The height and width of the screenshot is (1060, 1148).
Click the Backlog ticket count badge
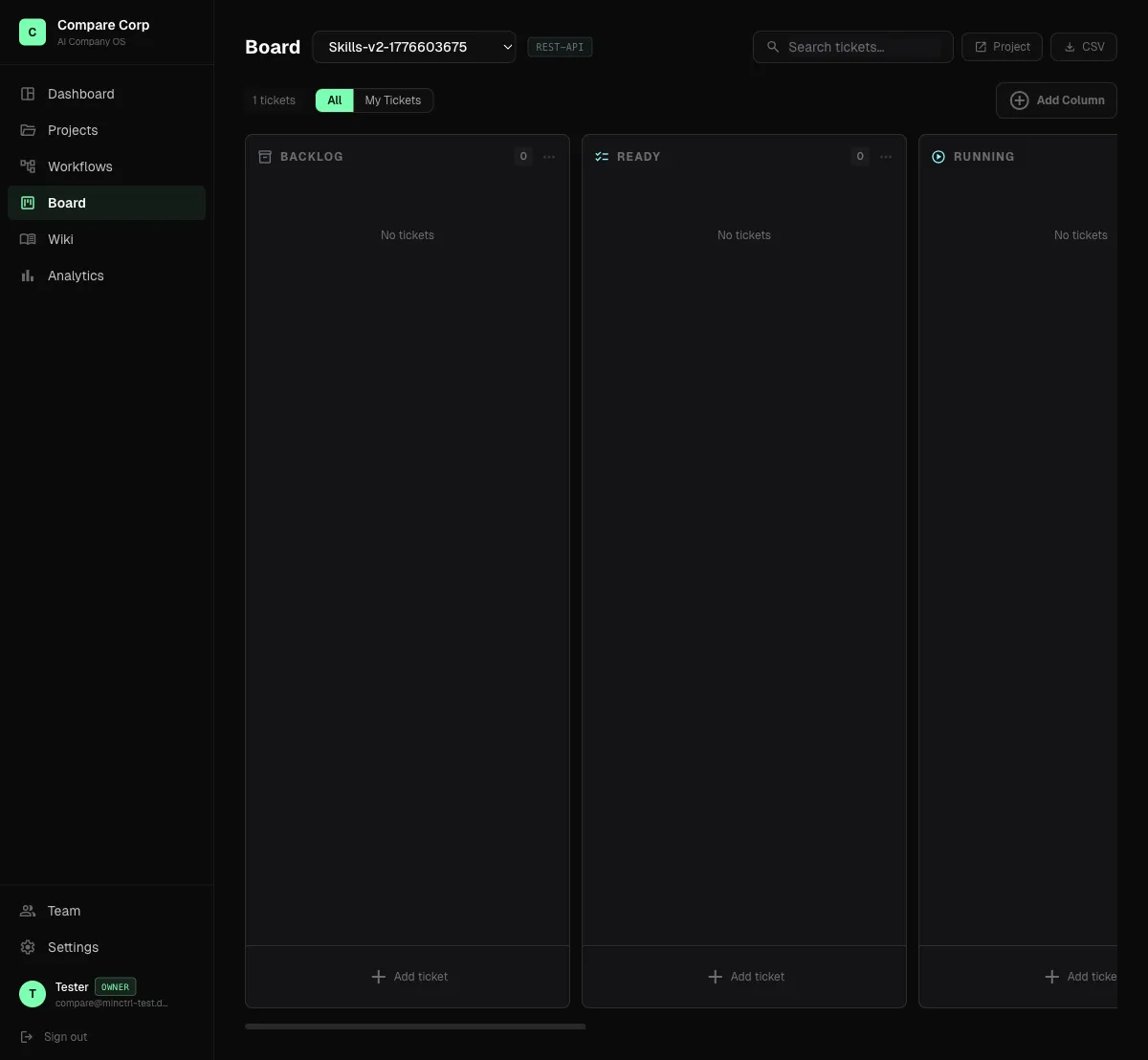(x=523, y=157)
